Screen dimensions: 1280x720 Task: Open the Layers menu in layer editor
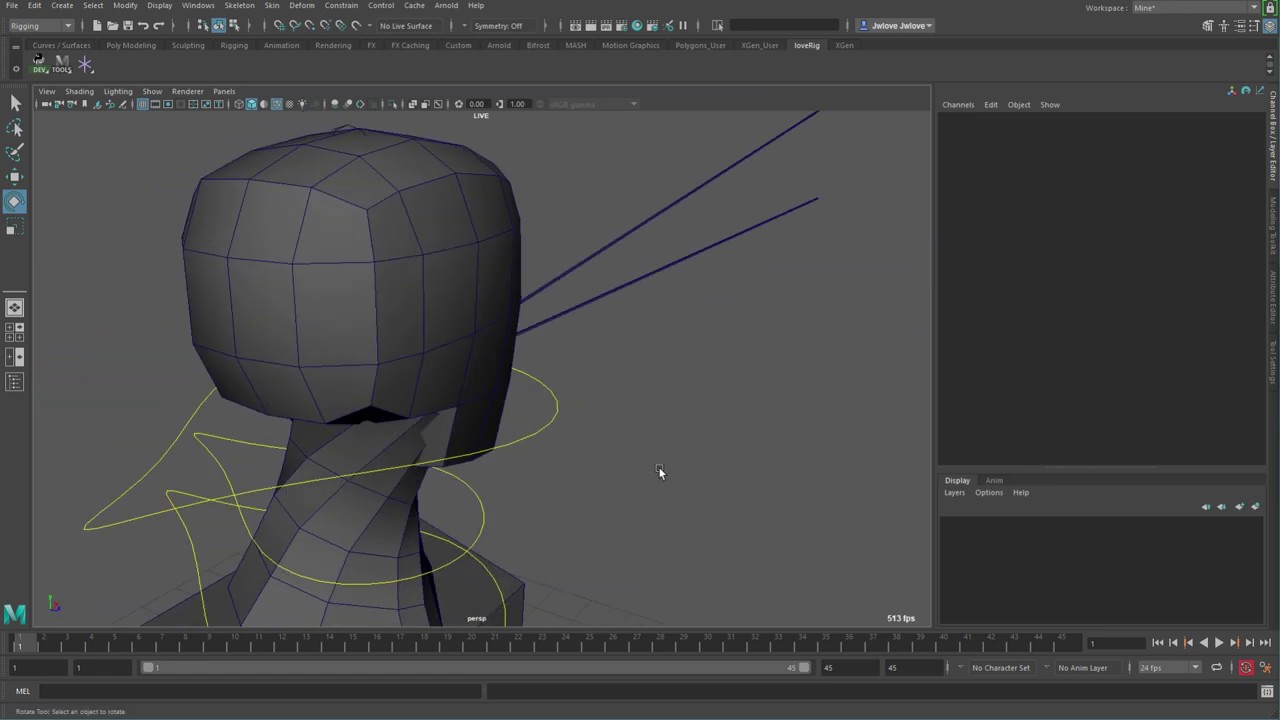click(x=954, y=492)
